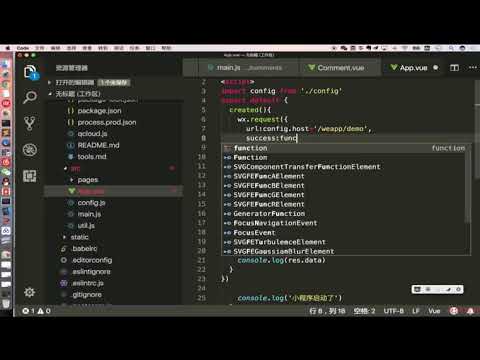Choose the capitalized 'Function' suggestion
The image size is (480, 360).
pos(344,157)
